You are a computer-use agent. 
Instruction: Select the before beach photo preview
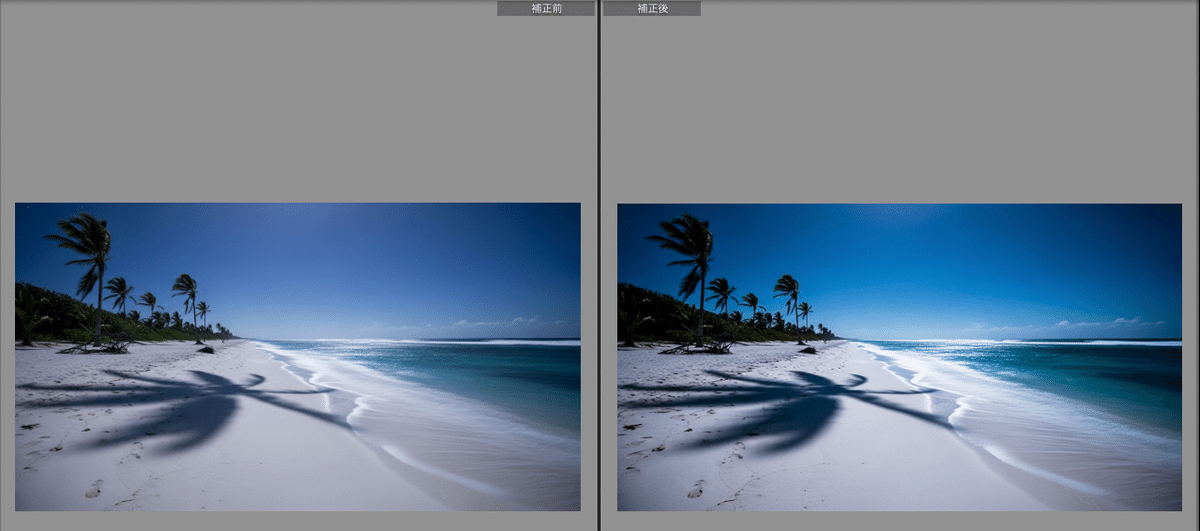(x=297, y=357)
